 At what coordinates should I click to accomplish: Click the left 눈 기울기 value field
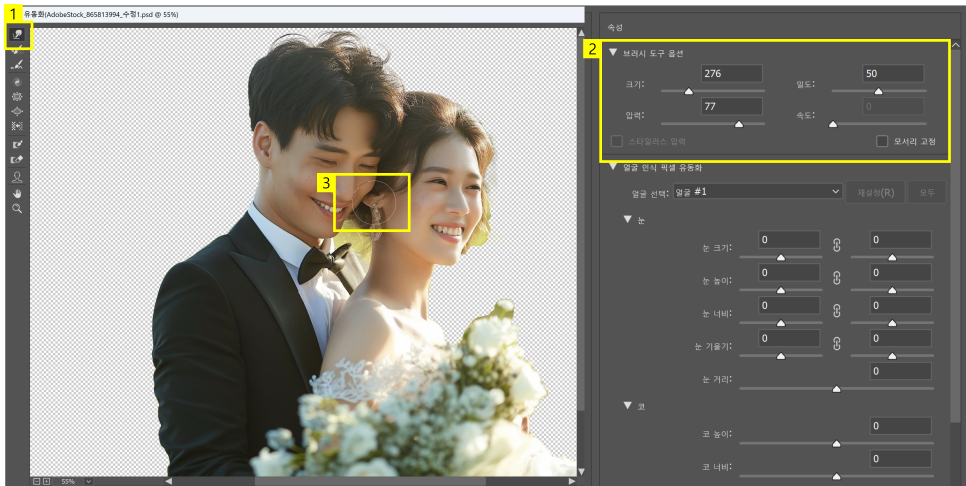coord(789,338)
